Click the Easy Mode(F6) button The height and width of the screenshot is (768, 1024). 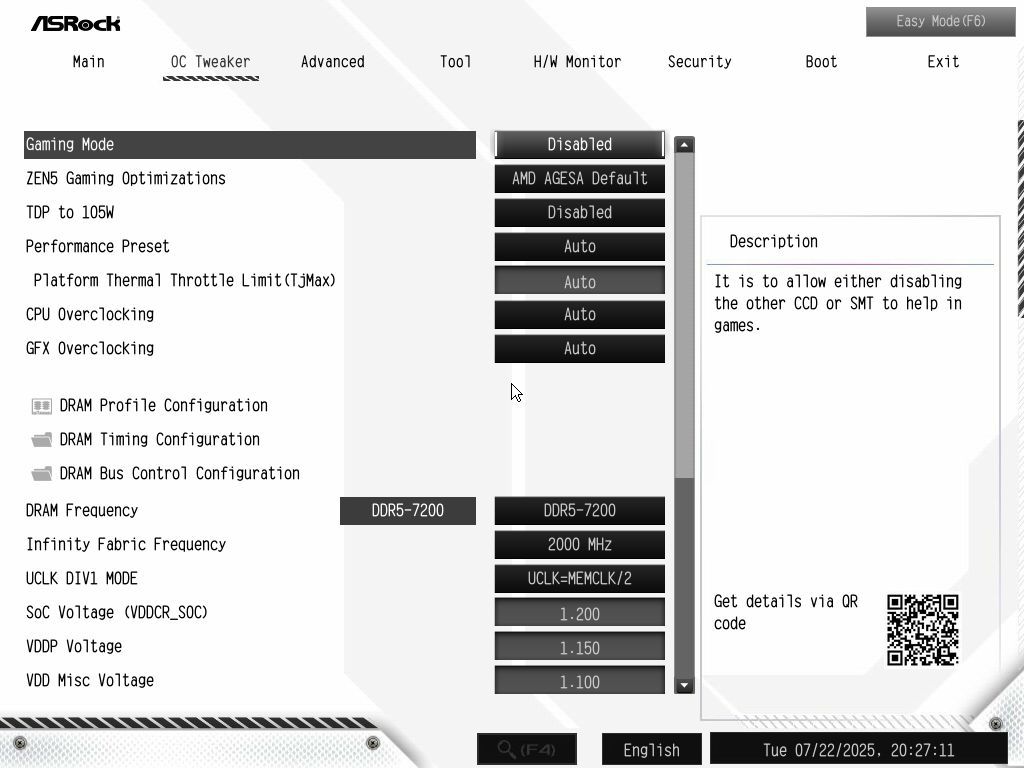pyautogui.click(x=940, y=22)
